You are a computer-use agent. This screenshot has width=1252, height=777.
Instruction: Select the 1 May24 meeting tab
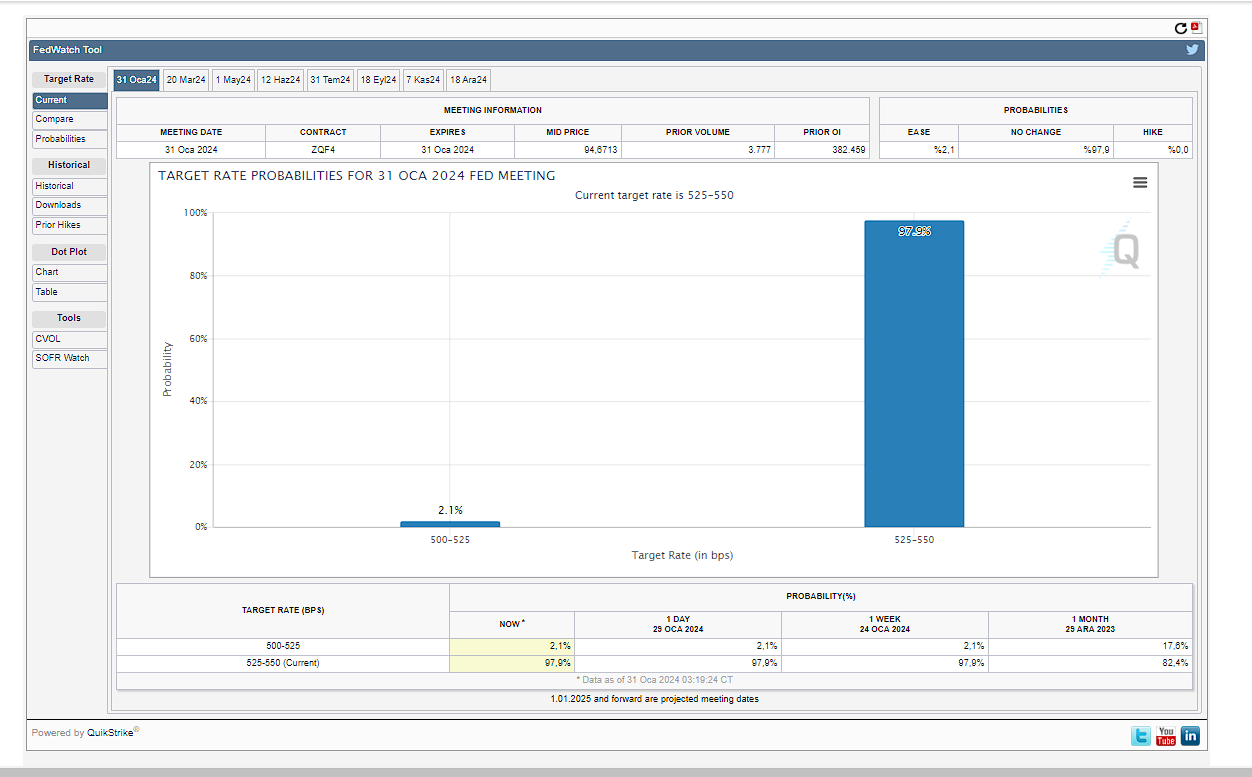[233, 80]
